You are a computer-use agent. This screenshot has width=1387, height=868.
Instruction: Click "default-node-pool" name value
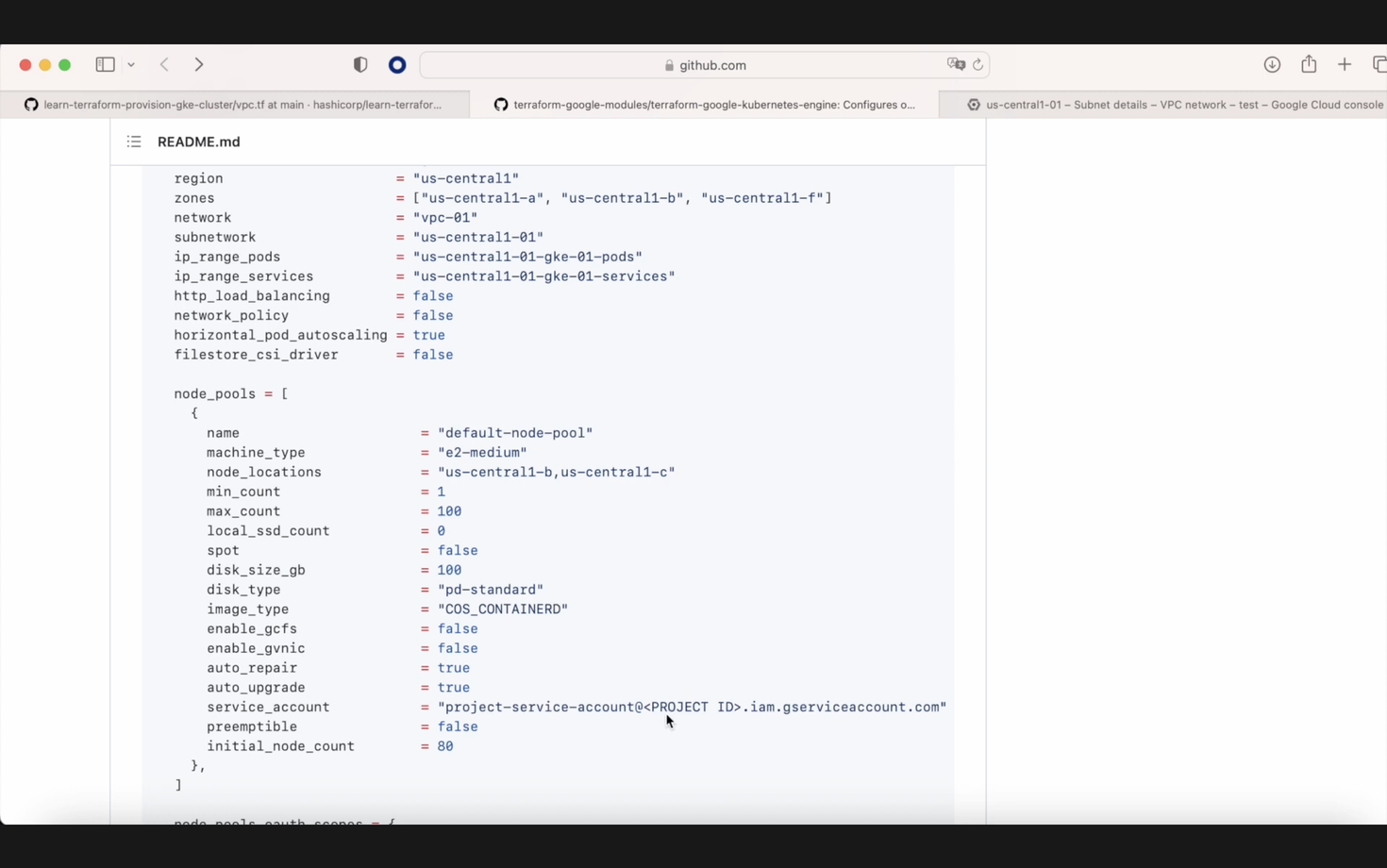(x=515, y=433)
